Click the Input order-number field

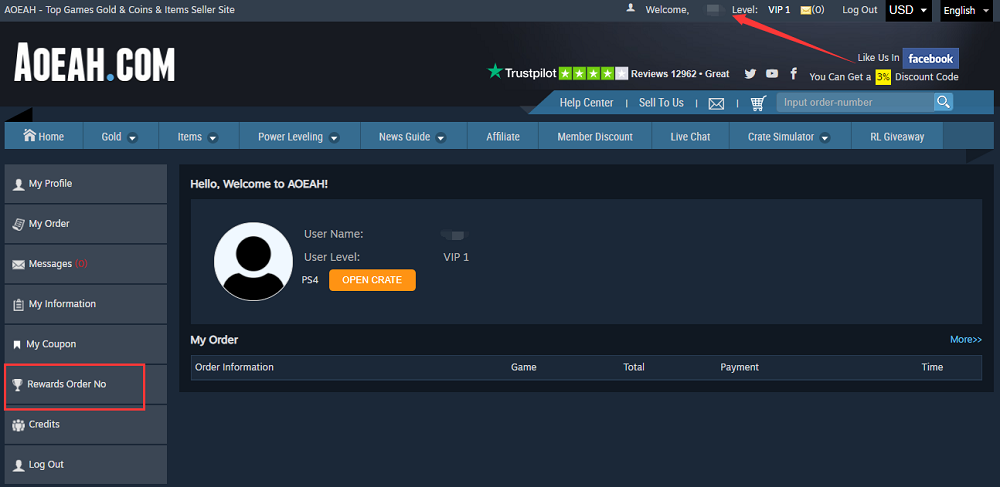(855, 102)
